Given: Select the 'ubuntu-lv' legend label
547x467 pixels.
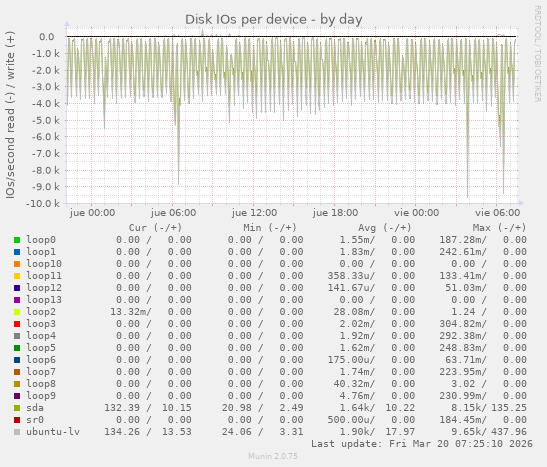Looking at the screenshot, I should coord(53,432).
